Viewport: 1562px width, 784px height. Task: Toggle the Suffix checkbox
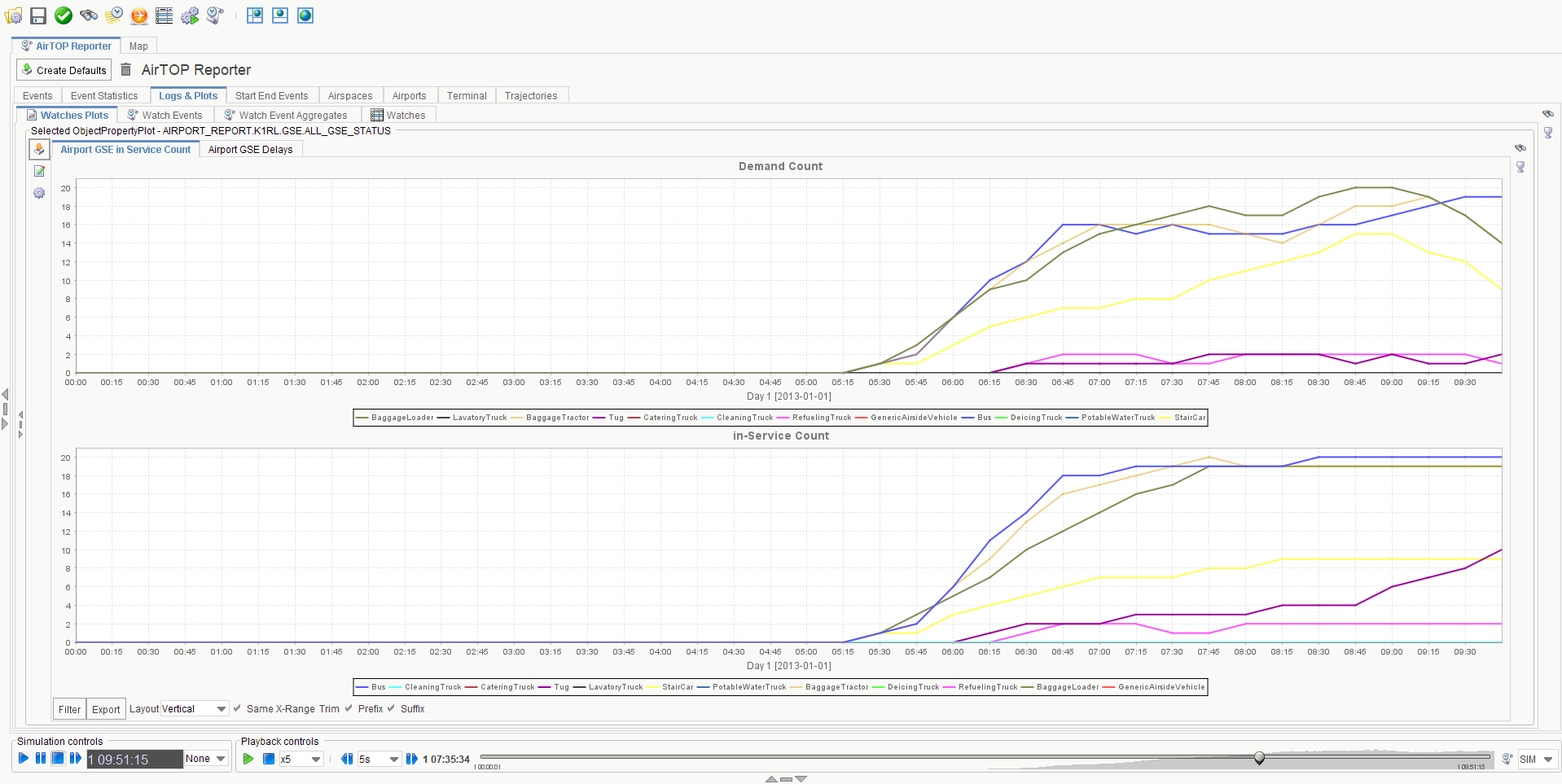point(392,708)
